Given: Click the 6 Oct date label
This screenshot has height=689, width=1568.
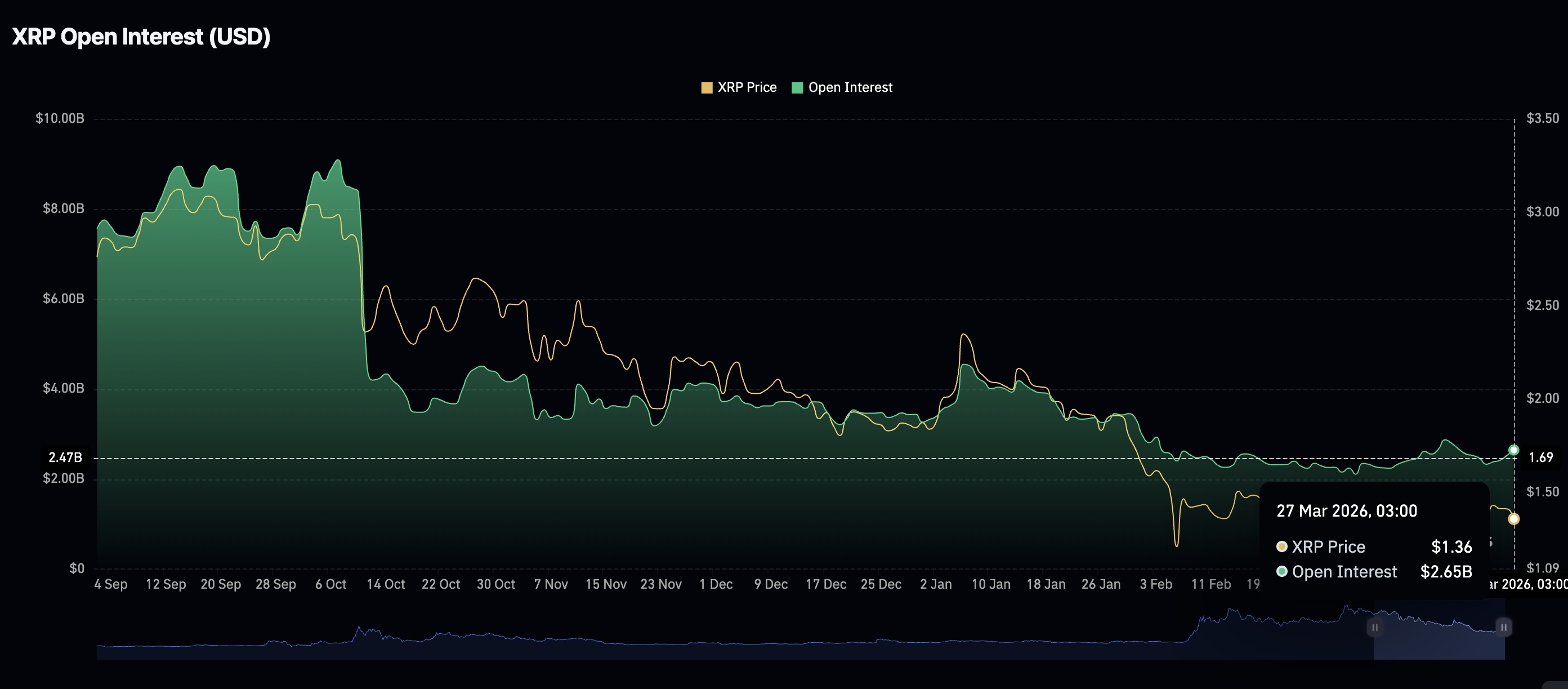Looking at the screenshot, I should coord(330,584).
